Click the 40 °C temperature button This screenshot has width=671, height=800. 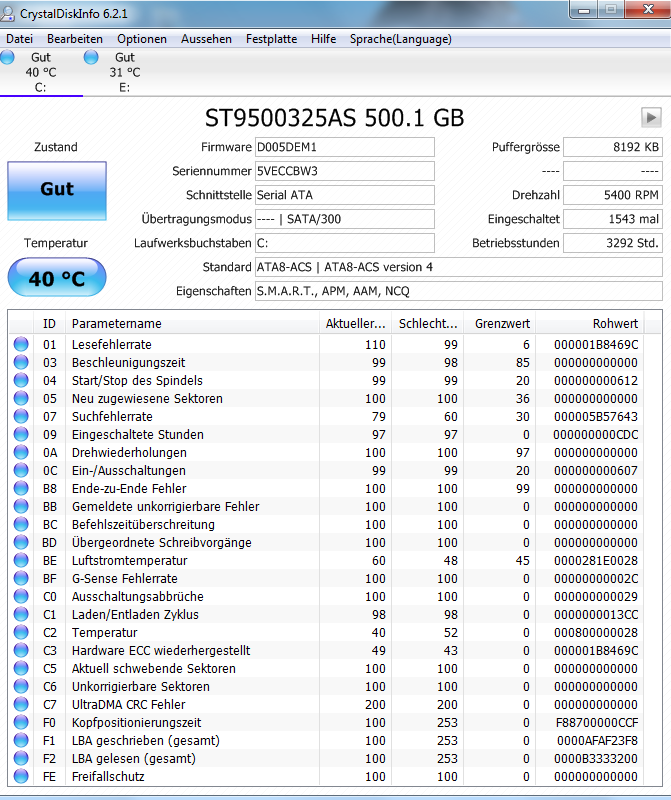tap(57, 278)
